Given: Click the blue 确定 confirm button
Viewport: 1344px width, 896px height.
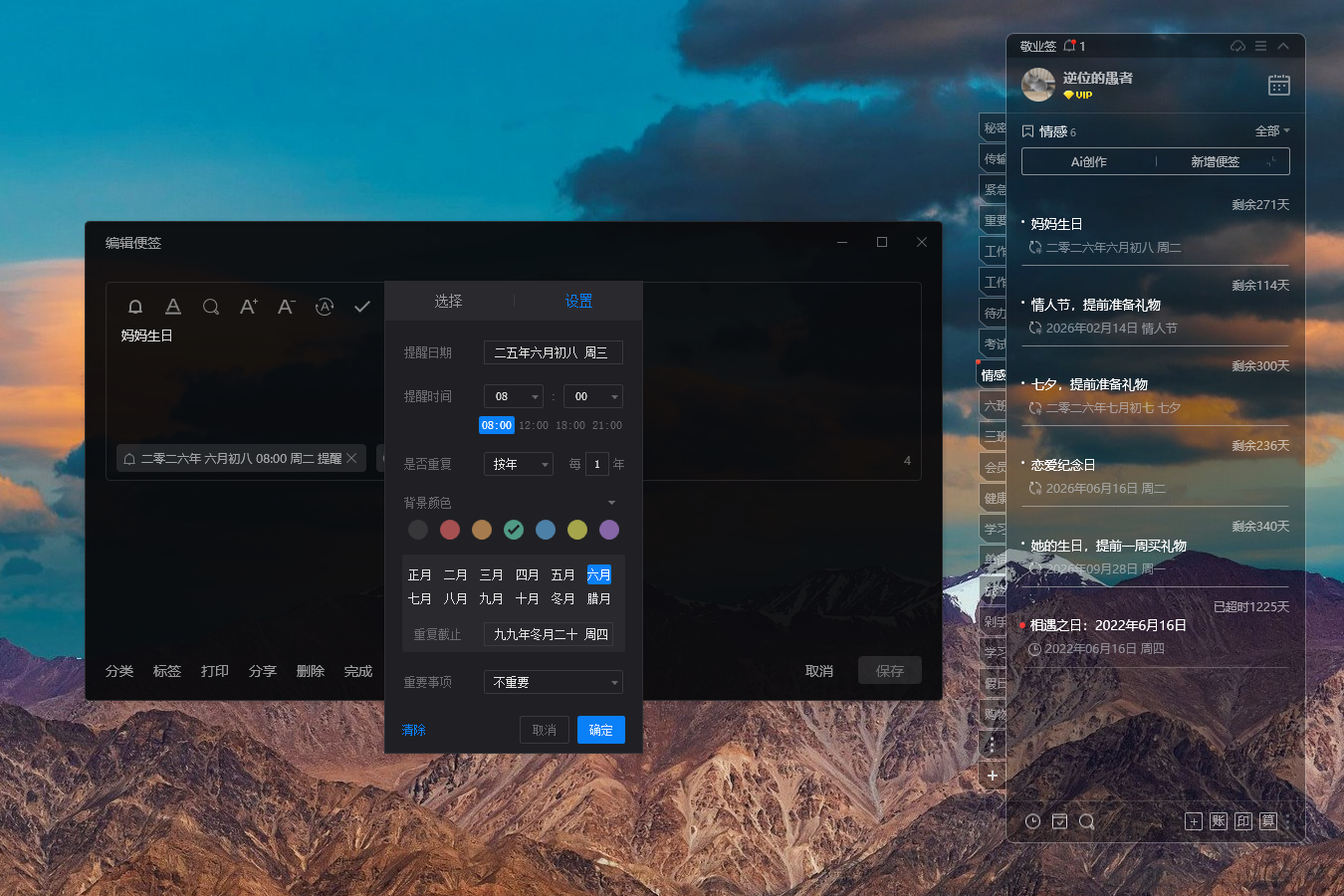Looking at the screenshot, I should tap(600, 730).
